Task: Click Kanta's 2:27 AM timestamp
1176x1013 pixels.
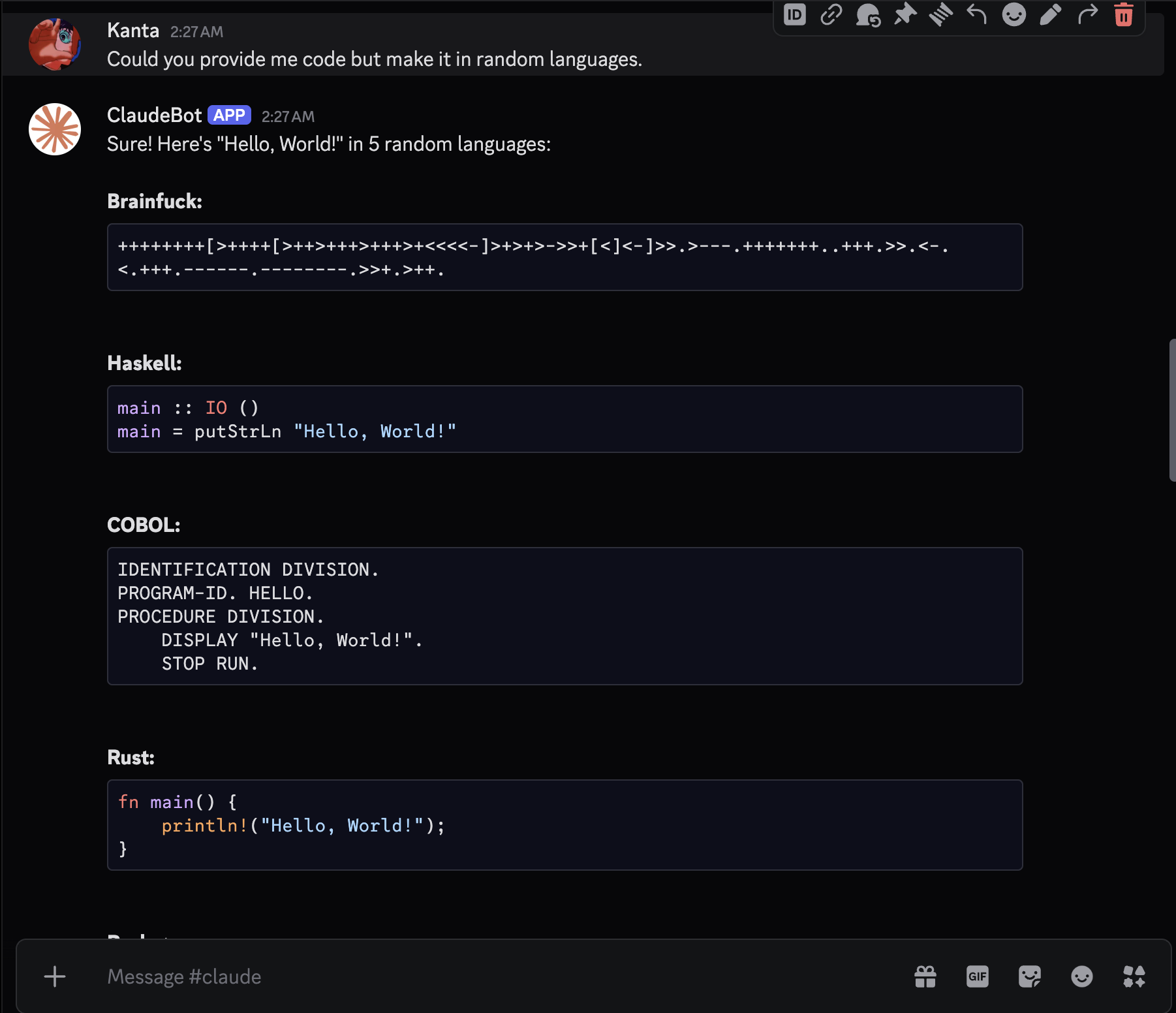Action: pyautogui.click(x=196, y=32)
